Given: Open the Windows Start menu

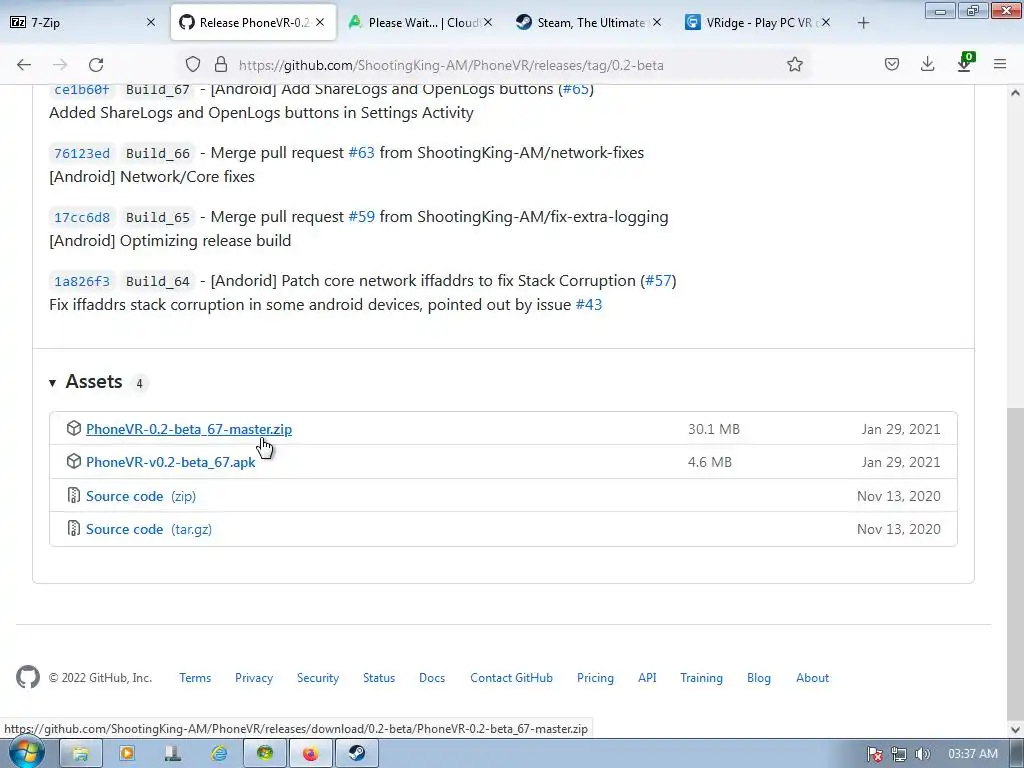Looking at the screenshot, I should (x=27, y=753).
